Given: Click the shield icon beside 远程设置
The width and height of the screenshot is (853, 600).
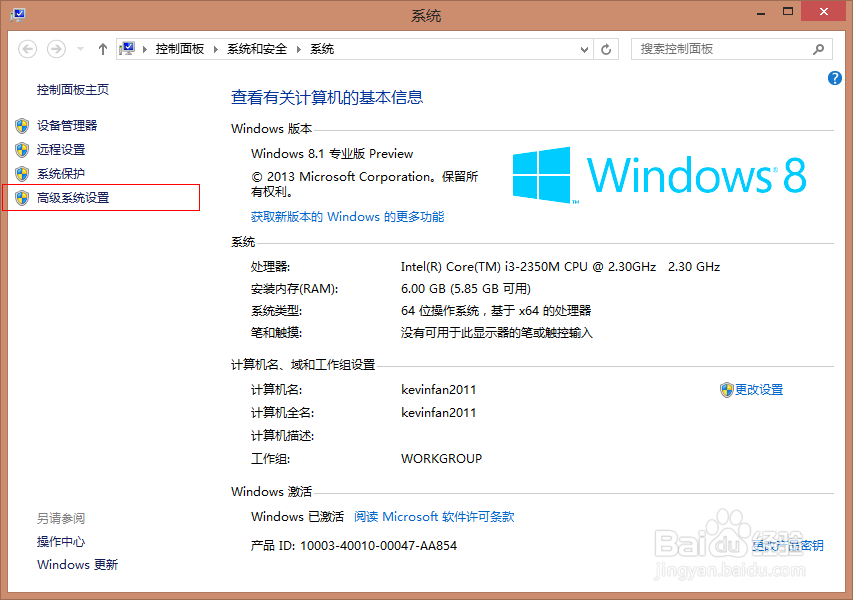Looking at the screenshot, I should coord(22,150).
